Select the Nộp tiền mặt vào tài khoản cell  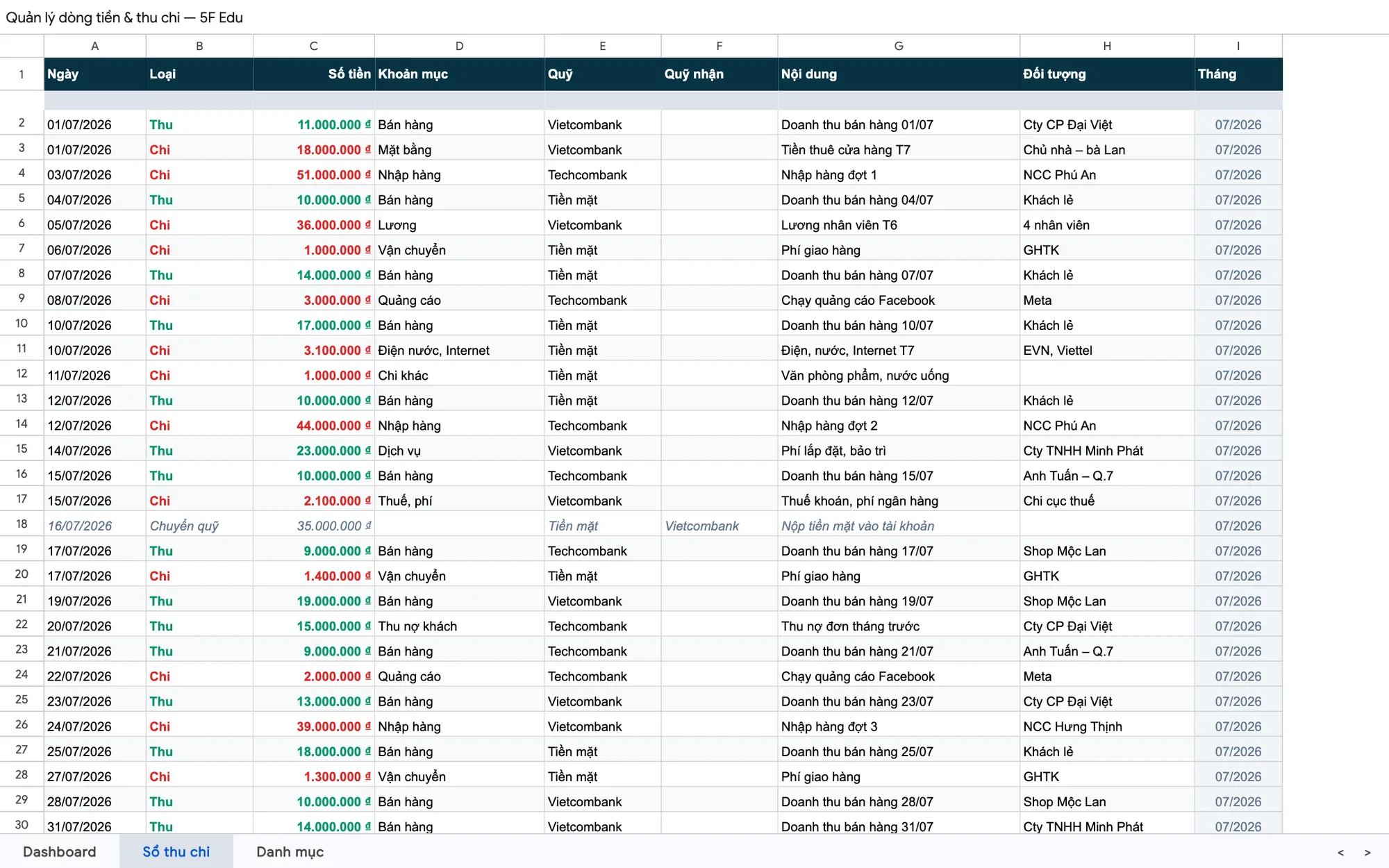(899, 526)
